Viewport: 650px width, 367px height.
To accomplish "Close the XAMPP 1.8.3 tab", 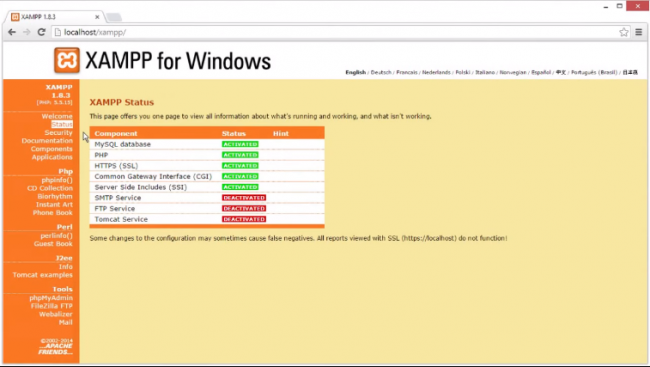I will (x=97, y=17).
